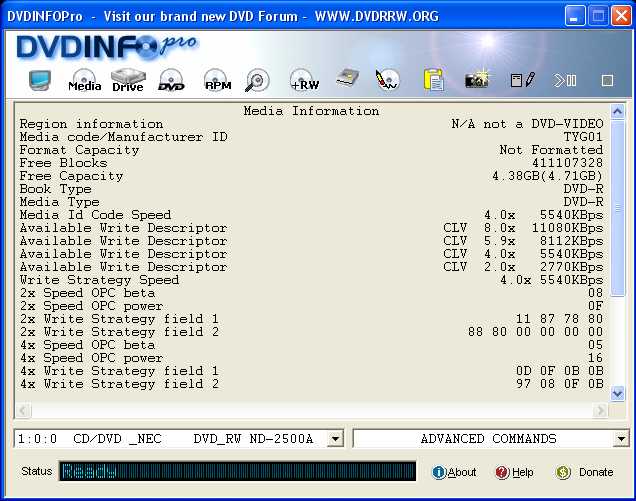Open the +RW disc tool

pyautogui.click(x=304, y=80)
